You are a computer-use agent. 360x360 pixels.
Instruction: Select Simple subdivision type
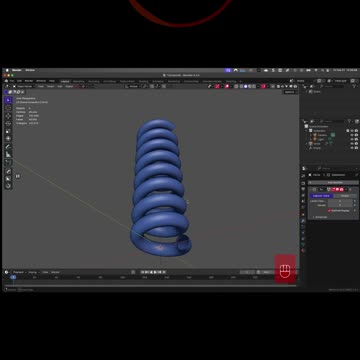click(x=345, y=196)
